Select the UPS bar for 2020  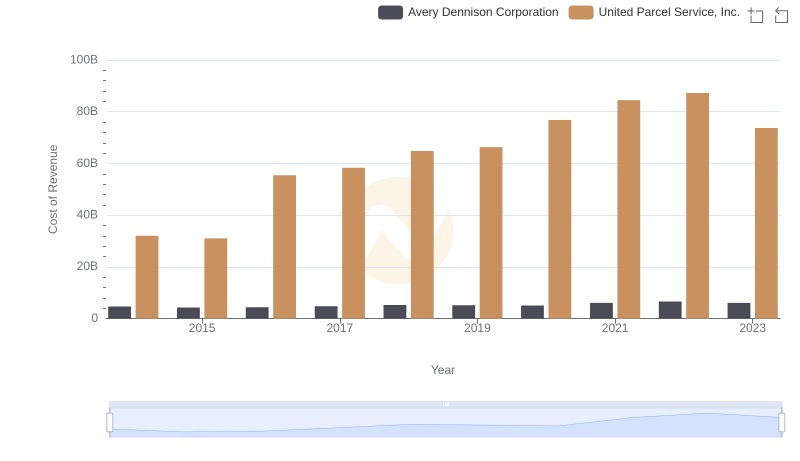560,219
